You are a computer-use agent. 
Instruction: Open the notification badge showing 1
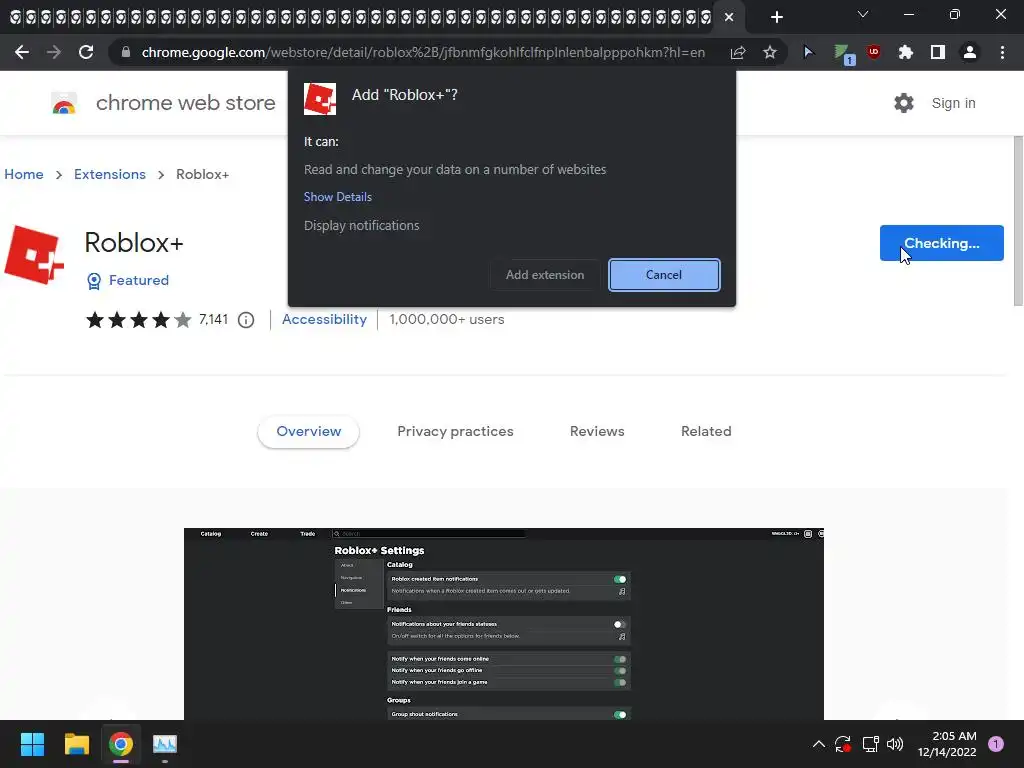(x=996, y=744)
